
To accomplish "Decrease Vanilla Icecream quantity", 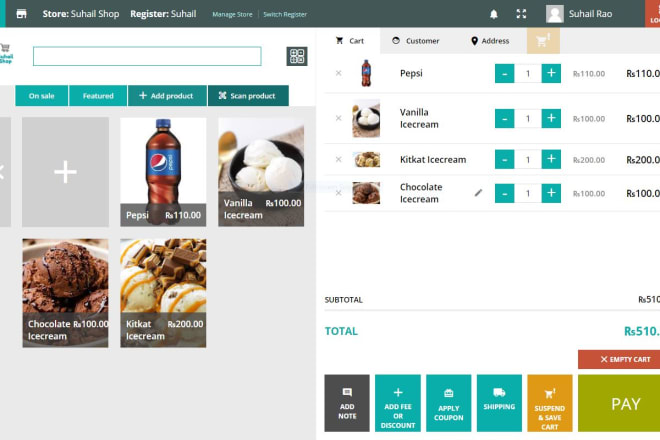I will [x=504, y=118].
